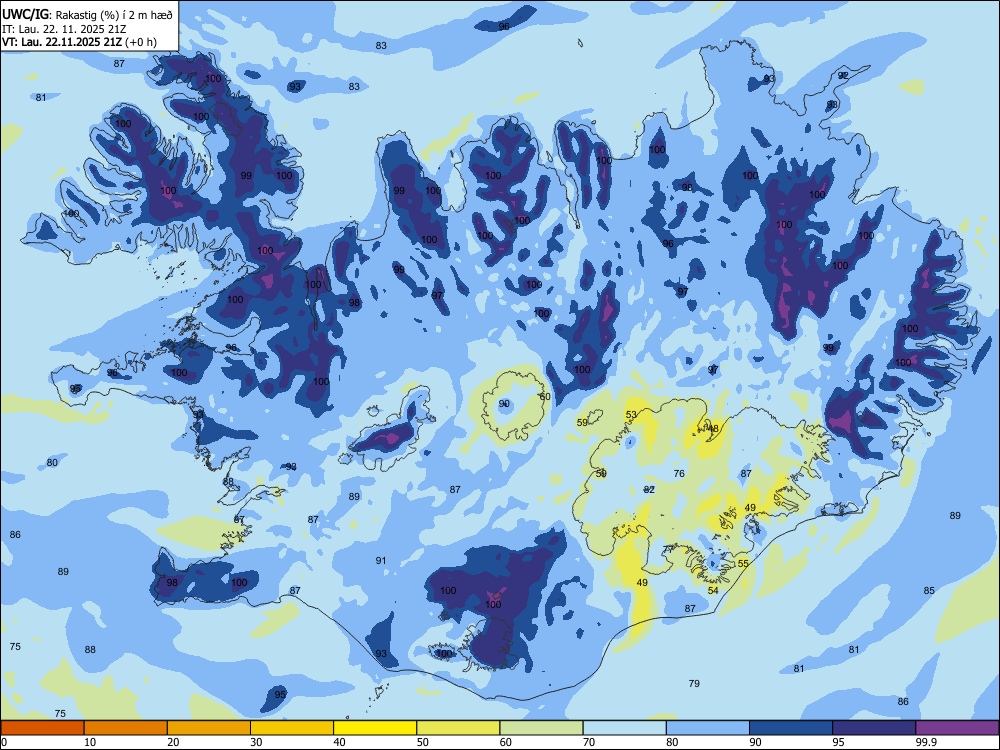Click the '85' value over the sea
This screenshot has height=750, width=1000.
(x=929, y=591)
